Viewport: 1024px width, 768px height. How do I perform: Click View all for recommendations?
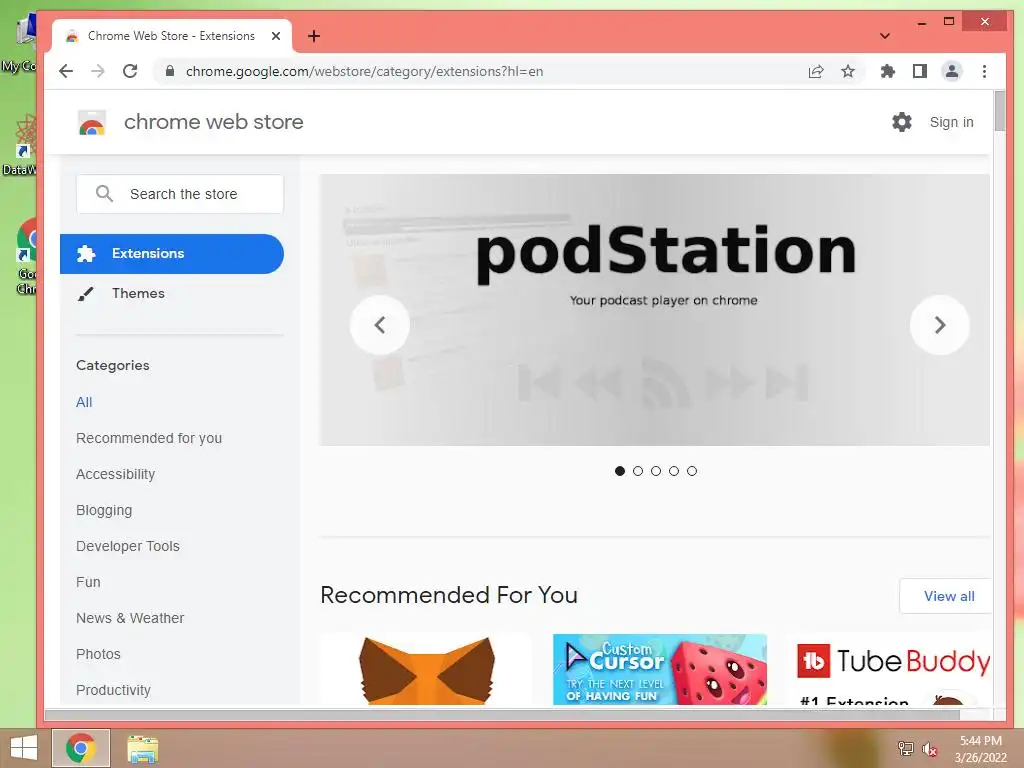(x=948, y=596)
